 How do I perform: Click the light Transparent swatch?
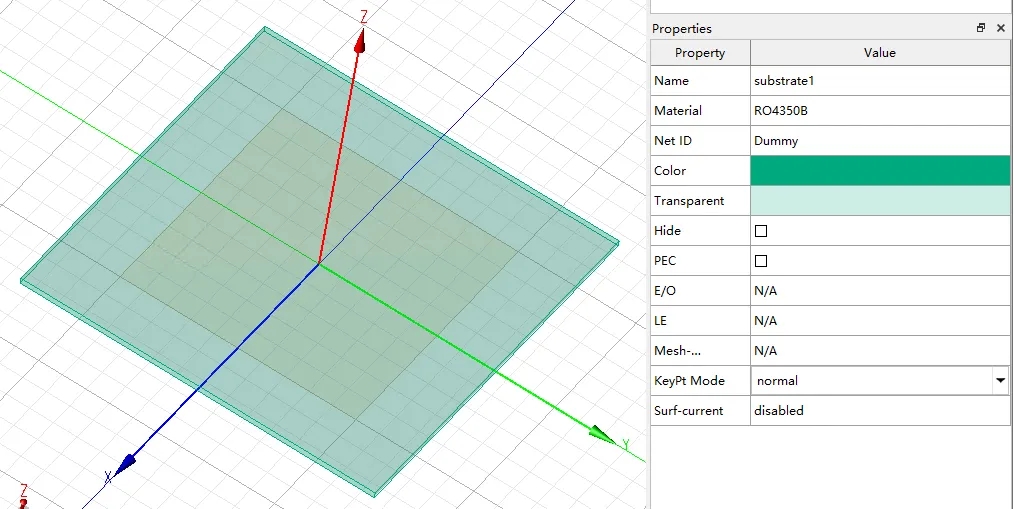pyautogui.click(x=880, y=201)
